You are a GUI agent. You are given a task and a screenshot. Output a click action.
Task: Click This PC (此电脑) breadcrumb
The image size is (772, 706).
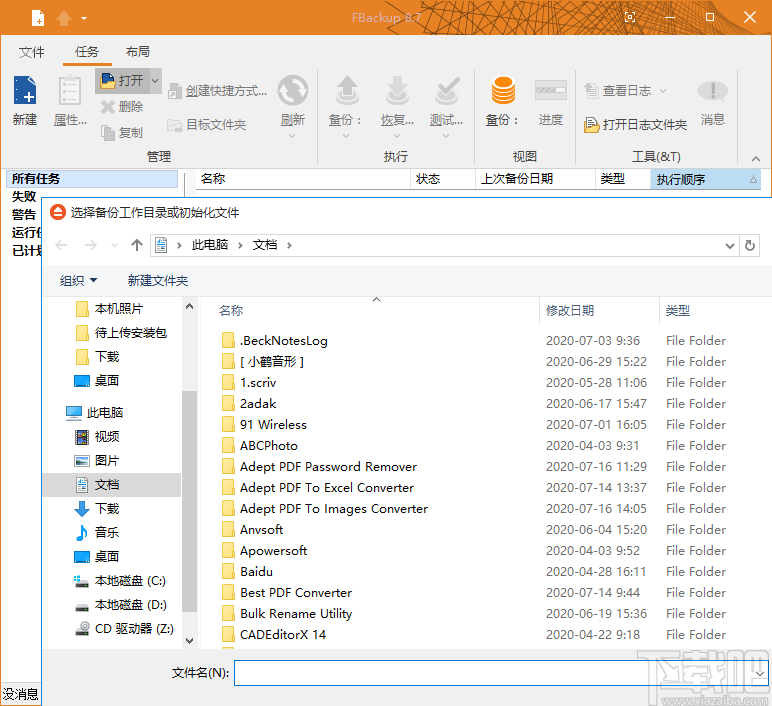point(210,245)
